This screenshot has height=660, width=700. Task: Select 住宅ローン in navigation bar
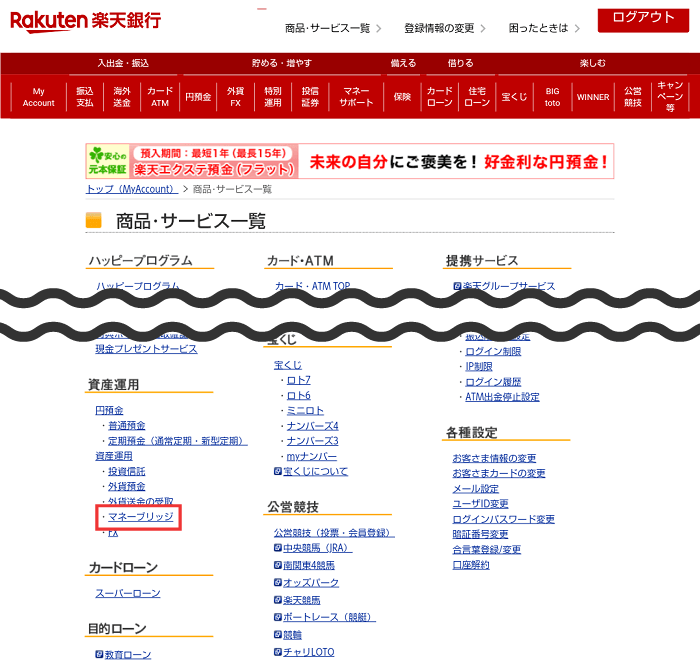[477, 97]
